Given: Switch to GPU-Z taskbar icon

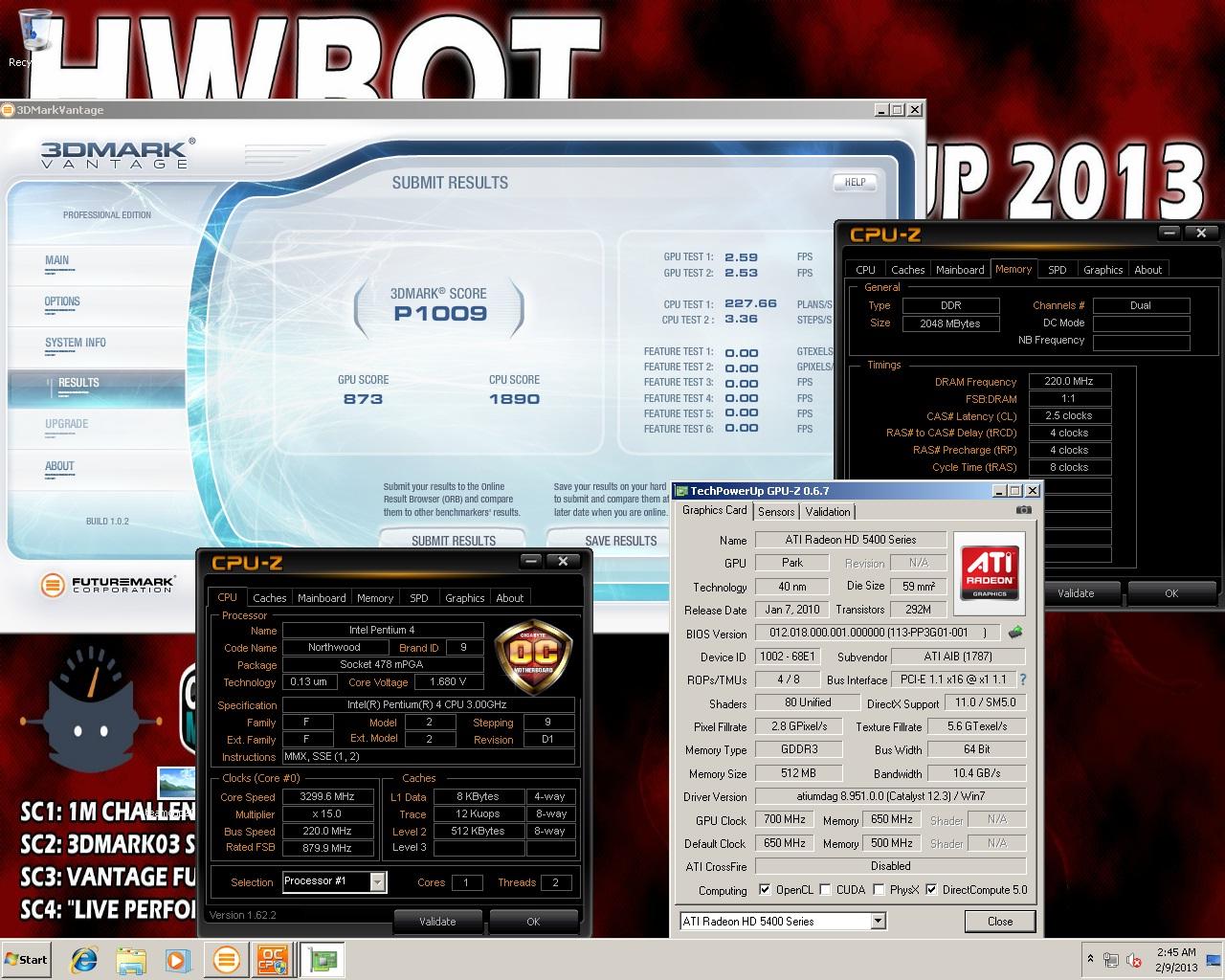Looking at the screenshot, I should coord(323,959).
